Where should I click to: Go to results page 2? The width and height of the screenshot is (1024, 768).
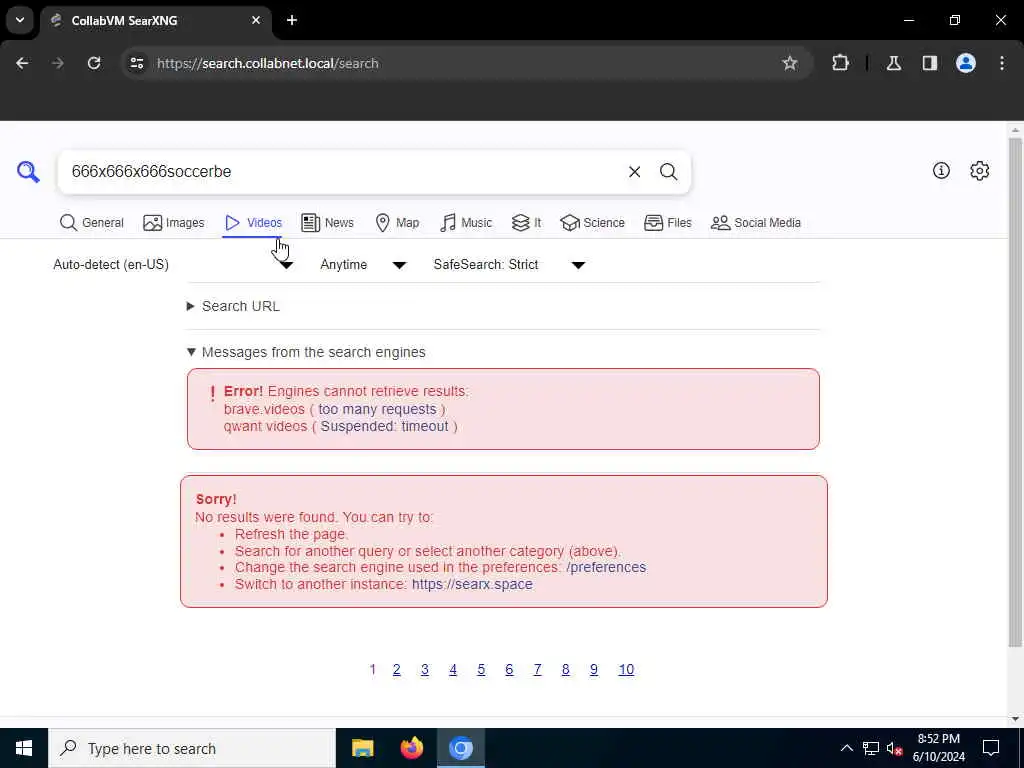pyautogui.click(x=396, y=669)
